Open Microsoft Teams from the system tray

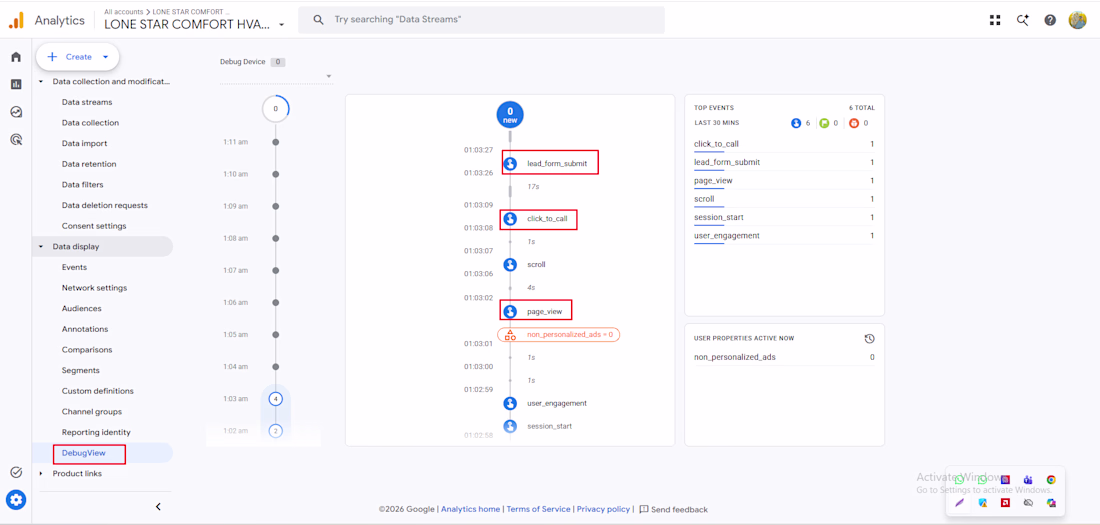point(1028,479)
